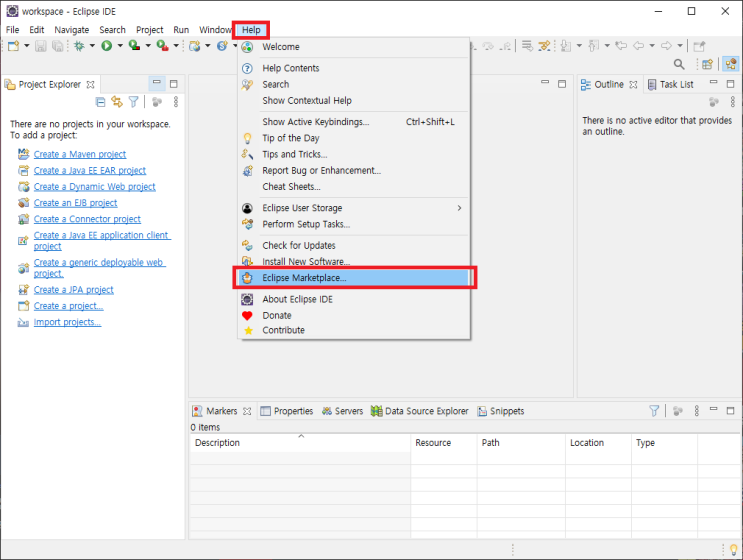Sort Markers by Description column header

pos(300,443)
